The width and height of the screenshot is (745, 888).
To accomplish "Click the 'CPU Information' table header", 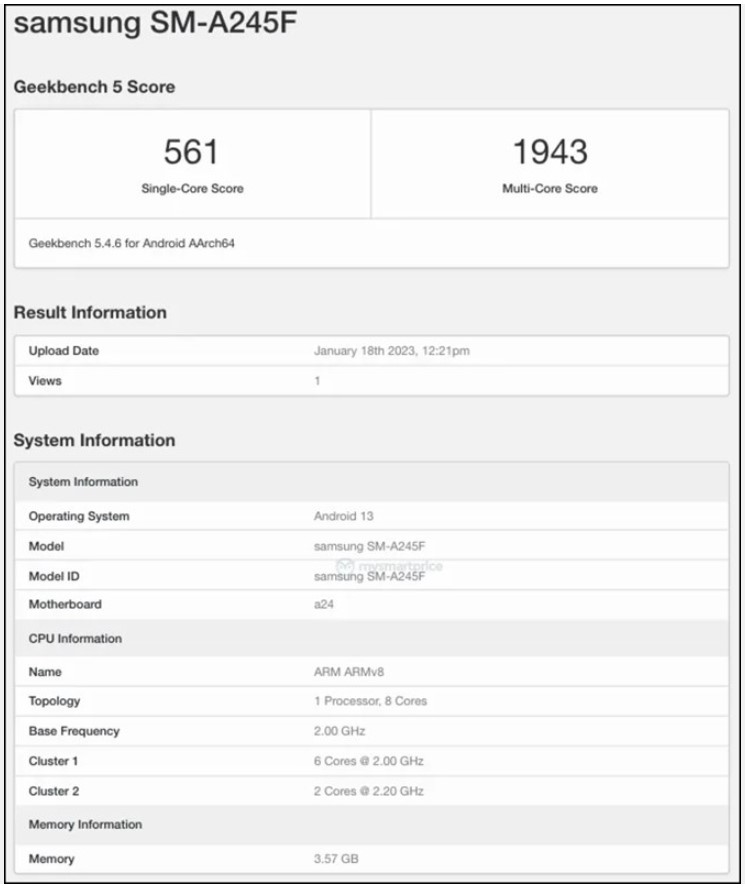I will pos(372,638).
